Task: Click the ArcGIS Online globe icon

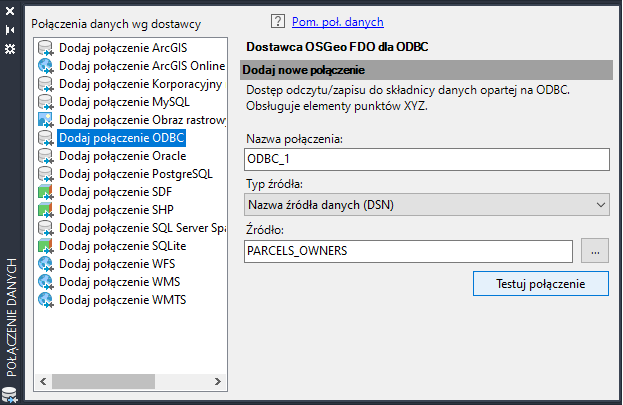Action: click(45, 66)
